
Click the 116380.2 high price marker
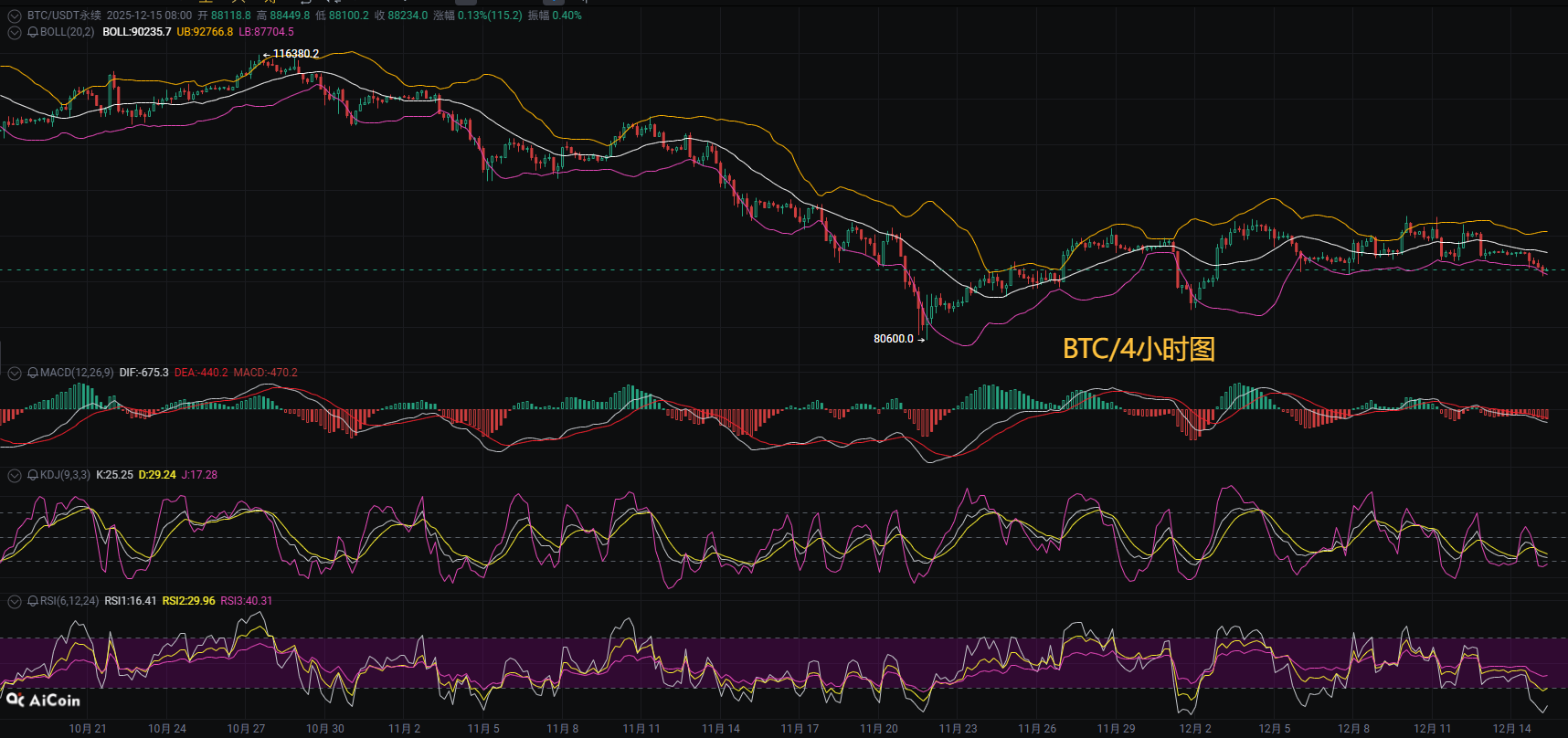tap(295, 54)
